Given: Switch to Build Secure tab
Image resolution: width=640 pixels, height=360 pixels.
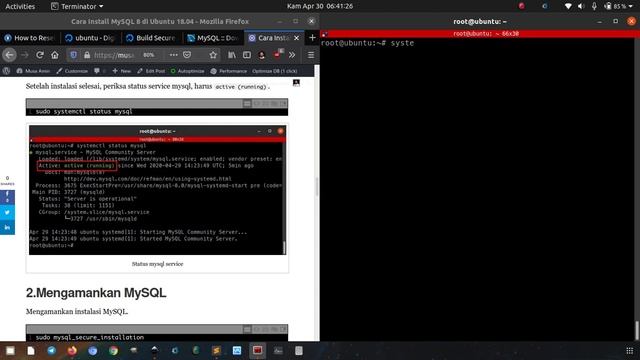Looking at the screenshot, I should pyautogui.click(x=151, y=38).
